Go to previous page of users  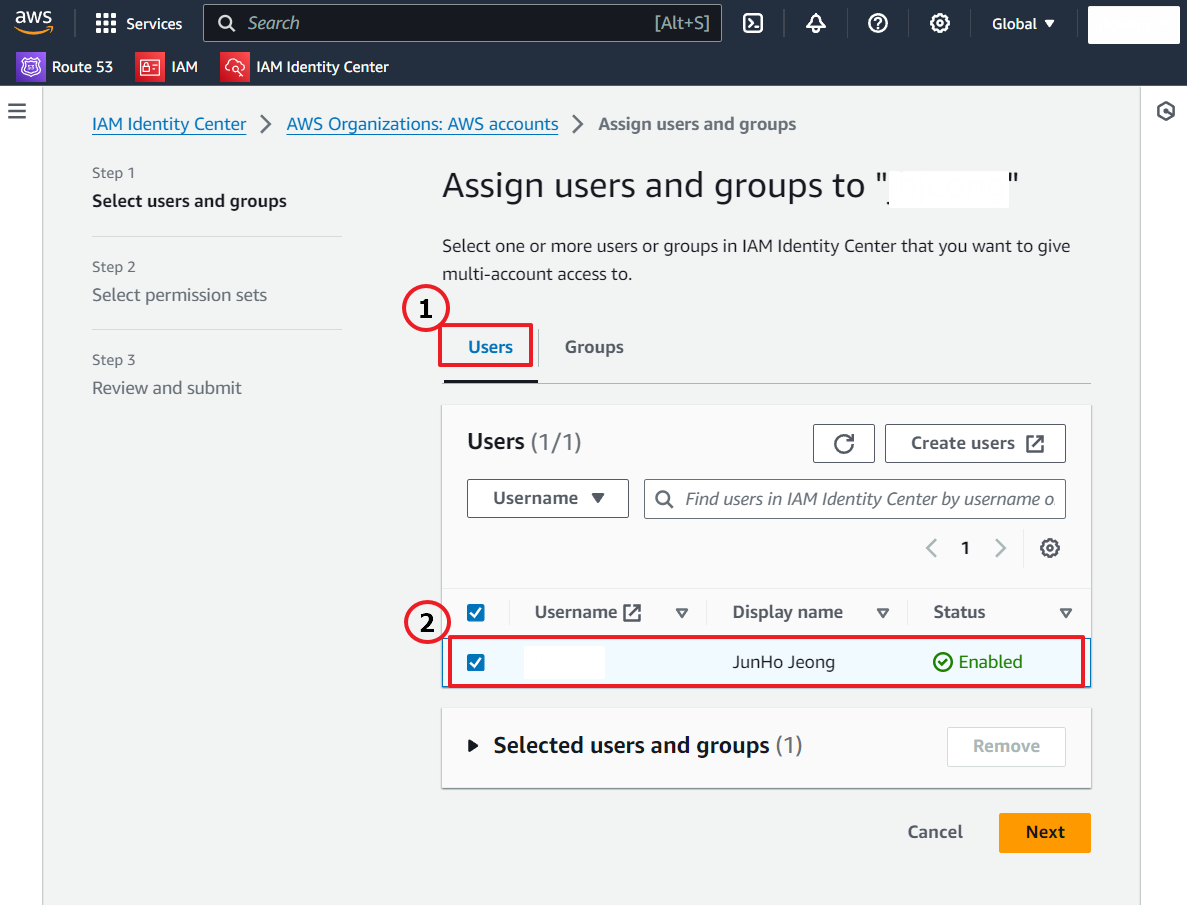coord(931,548)
